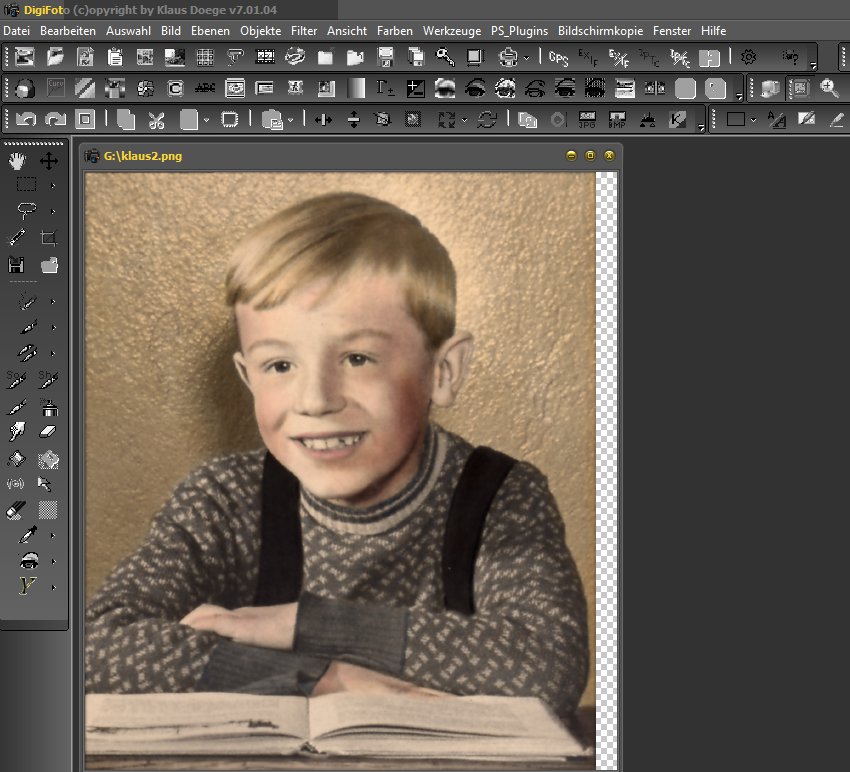Select the Eraser tool

click(48, 432)
